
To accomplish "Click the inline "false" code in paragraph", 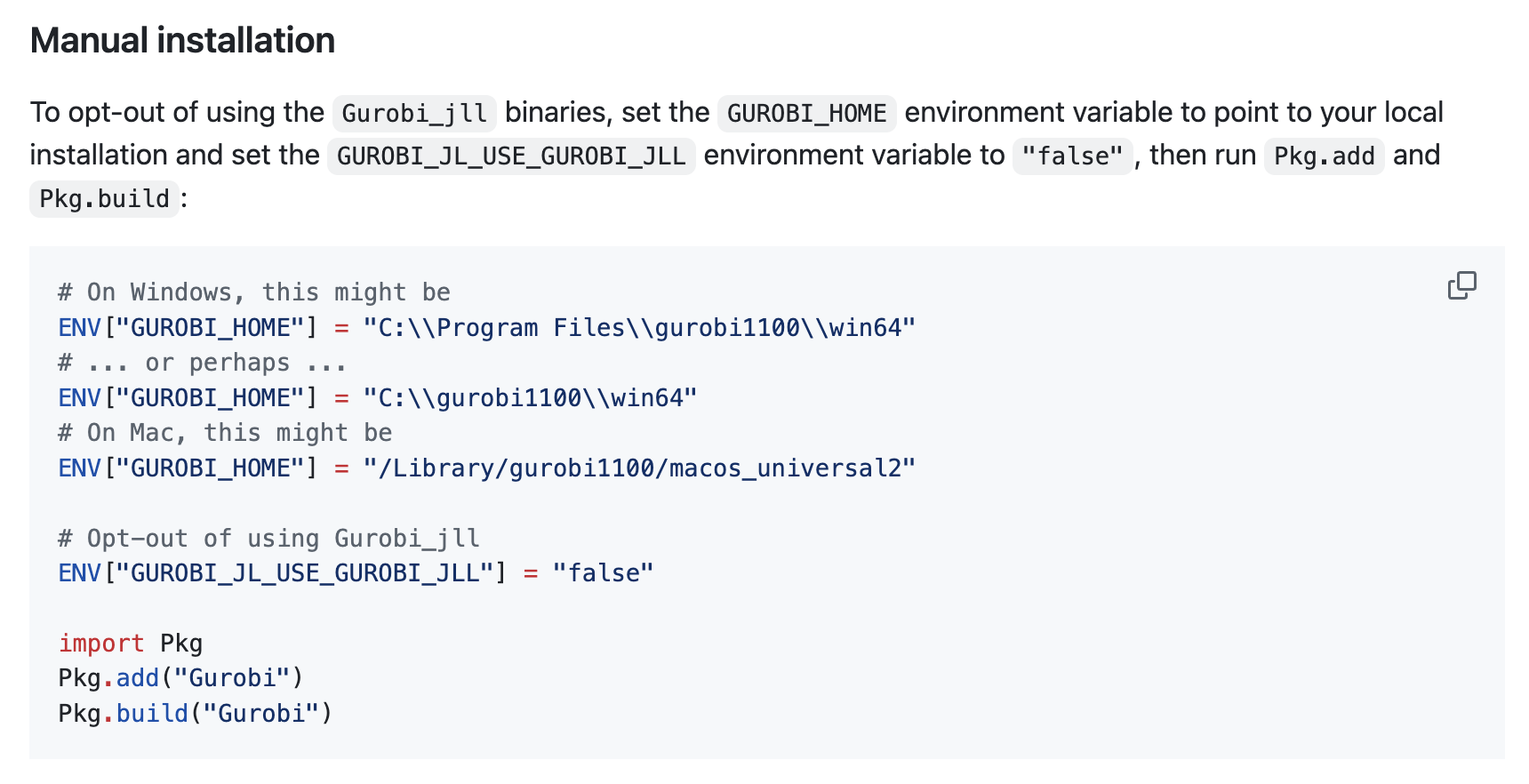I will [1072, 156].
